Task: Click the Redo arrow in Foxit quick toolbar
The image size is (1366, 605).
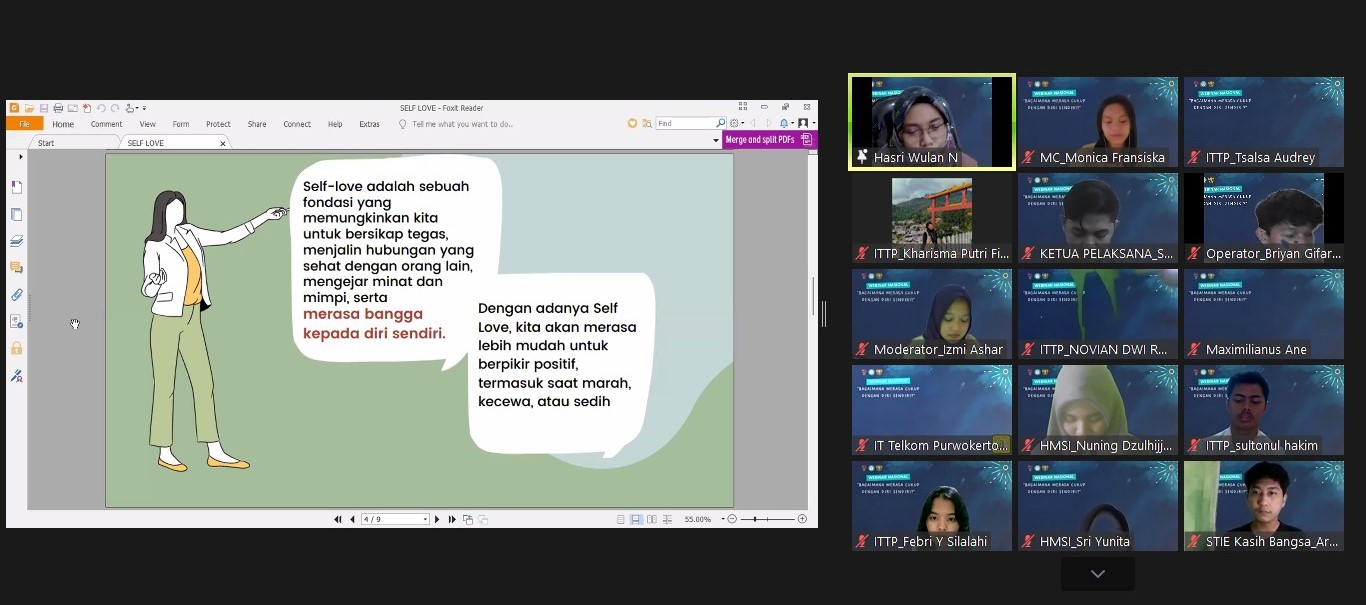Action: [115, 108]
